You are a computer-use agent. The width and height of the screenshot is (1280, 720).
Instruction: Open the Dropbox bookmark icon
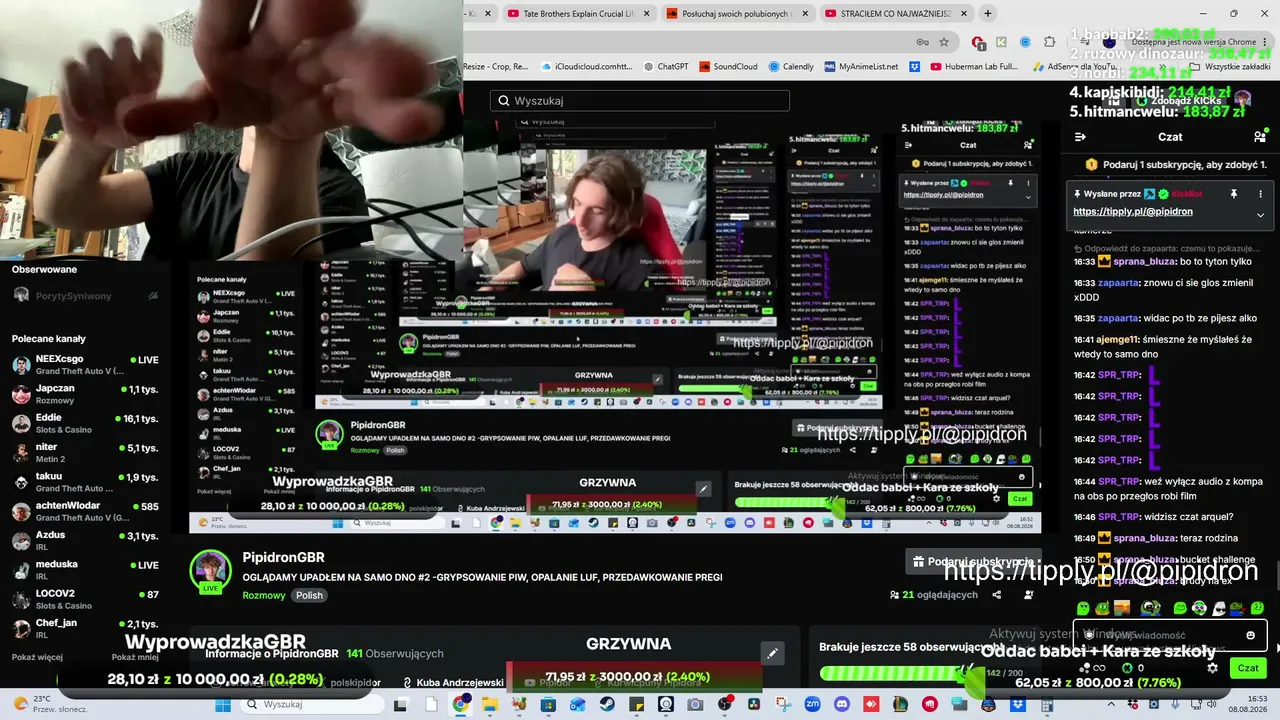pyautogui.click(x=914, y=67)
